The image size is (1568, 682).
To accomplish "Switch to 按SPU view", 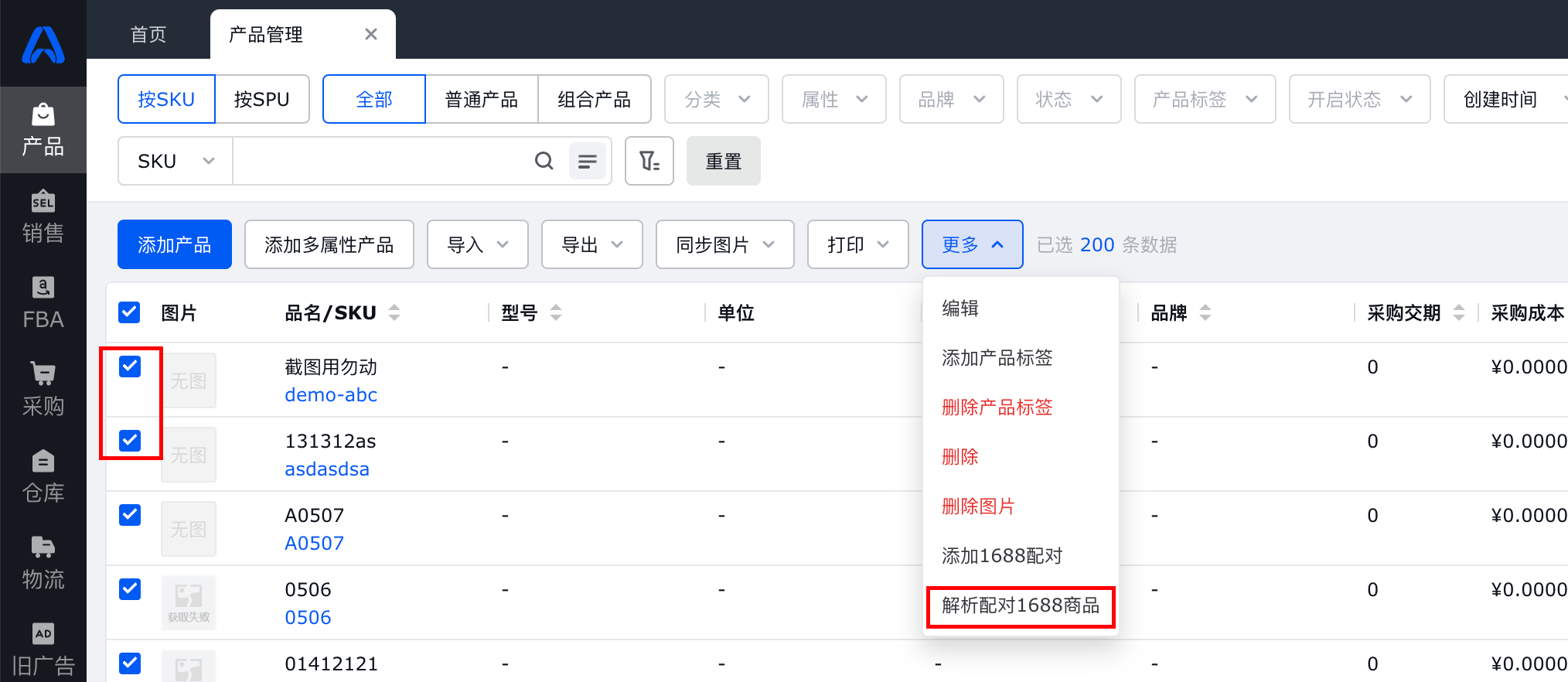I will [262, 99].
